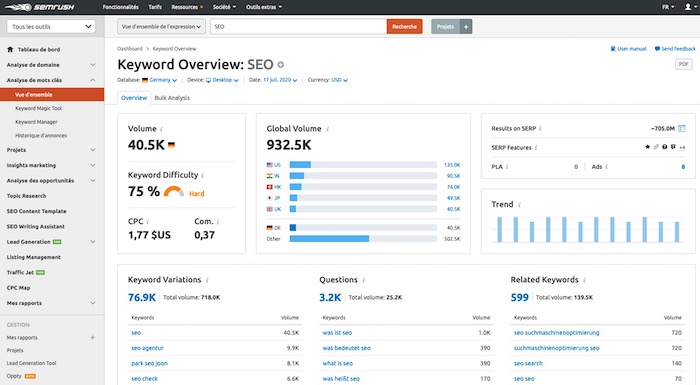Click the info icon beside Ads
This screenshot has width=700, height=385.
[607, 167]
